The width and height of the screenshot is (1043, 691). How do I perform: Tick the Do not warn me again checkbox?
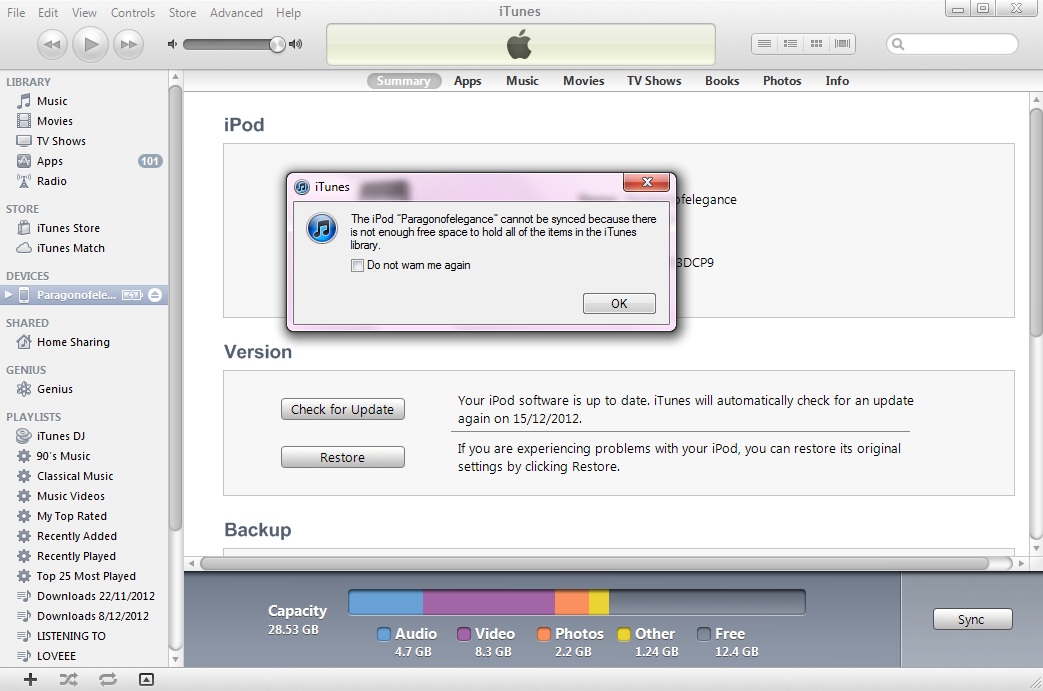(x=357, y=265)
